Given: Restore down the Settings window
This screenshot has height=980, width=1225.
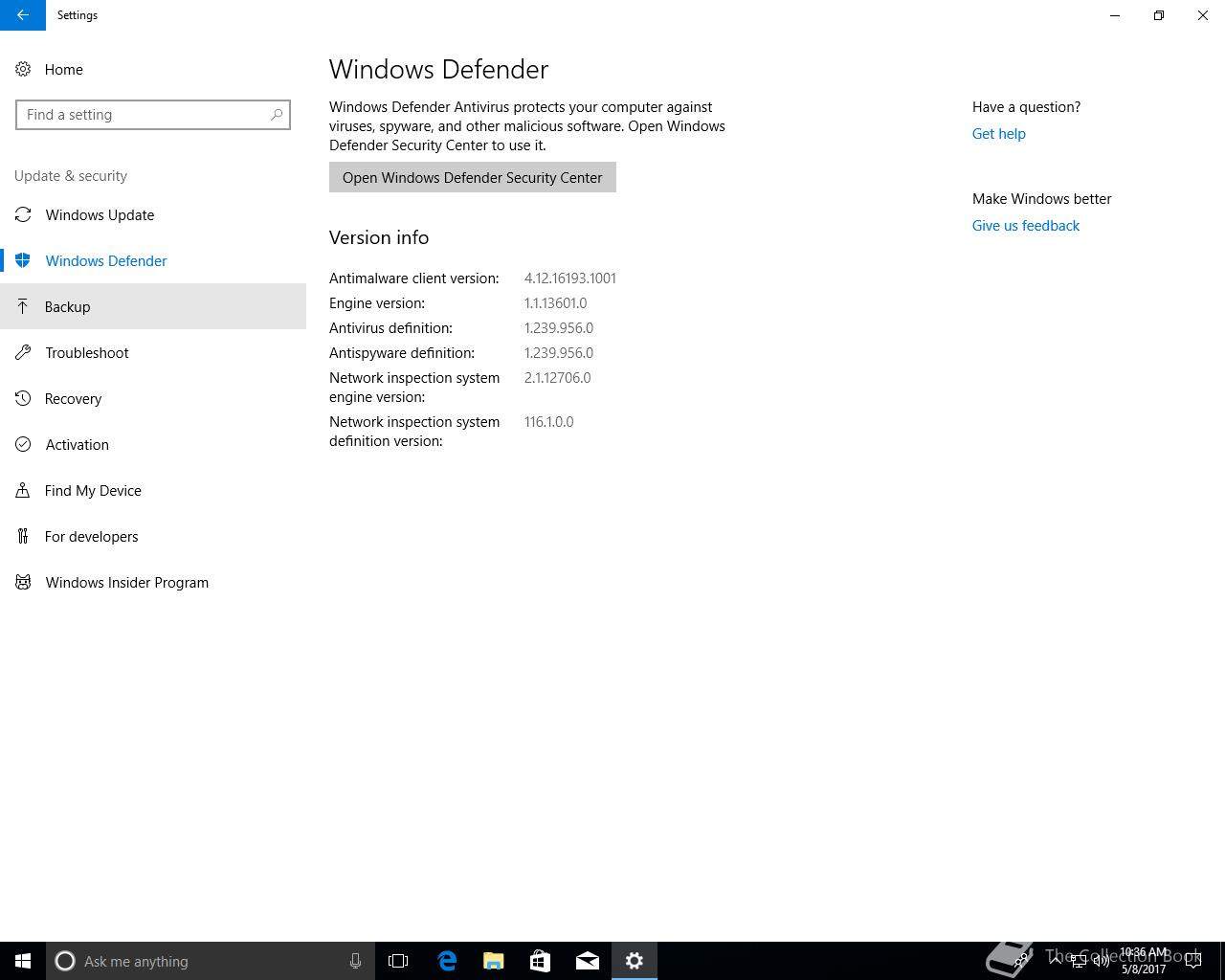Looking at the screenshot, I should (1159, 15).
